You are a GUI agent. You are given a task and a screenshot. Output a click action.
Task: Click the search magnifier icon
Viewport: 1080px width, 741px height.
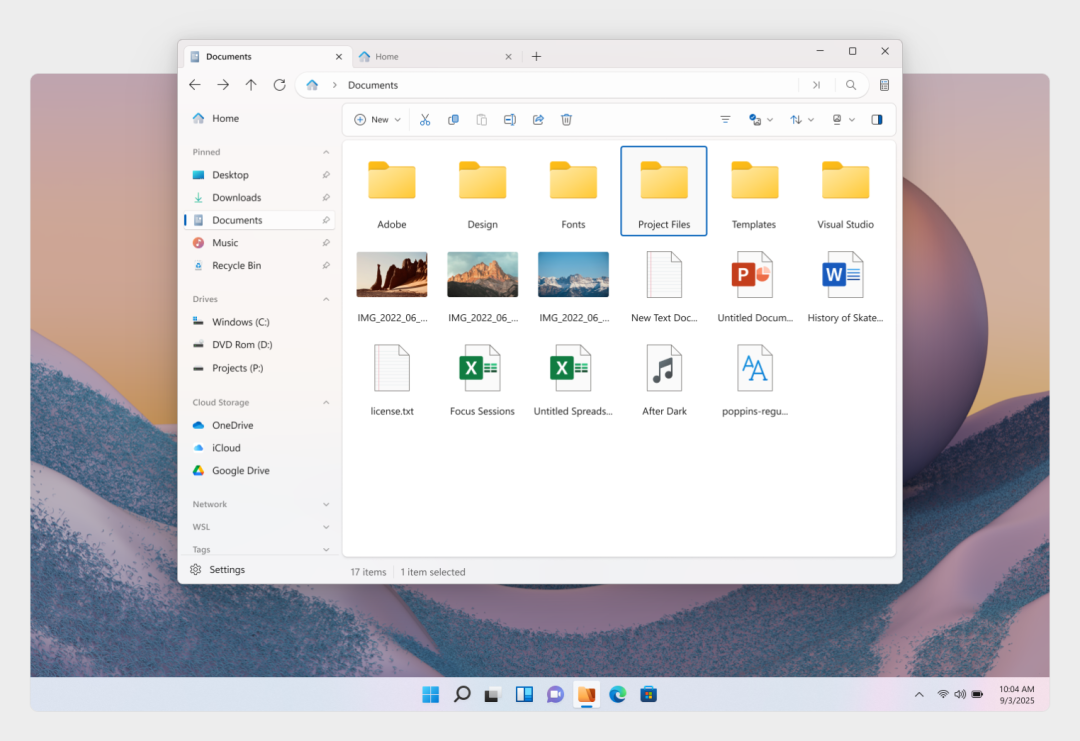click(x=851, y=85)
